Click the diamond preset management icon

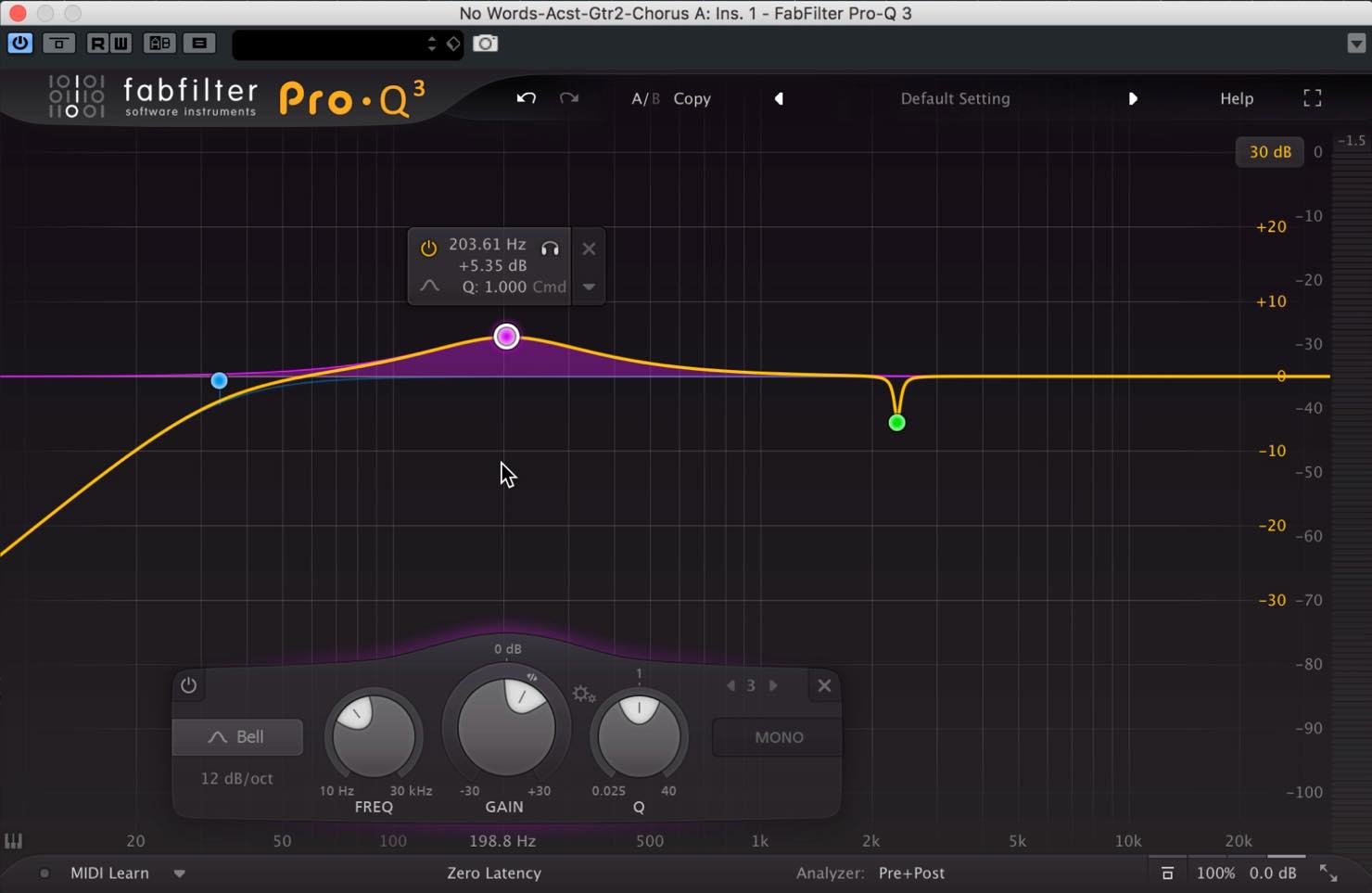point(452,44)
